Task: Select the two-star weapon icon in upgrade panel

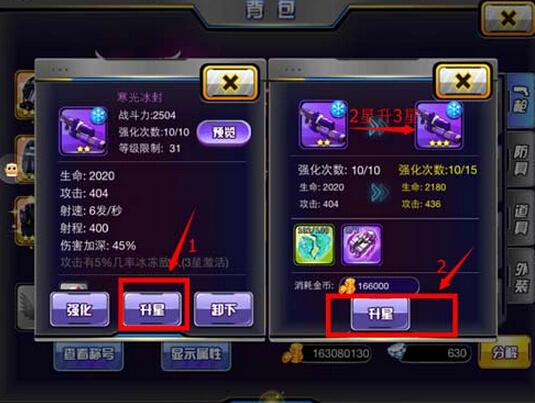Action: (x=323, y=125)
